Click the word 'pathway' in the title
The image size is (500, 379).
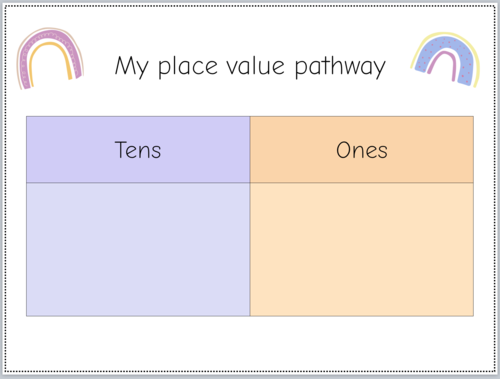pyautogui.click(x=340, y=66)
